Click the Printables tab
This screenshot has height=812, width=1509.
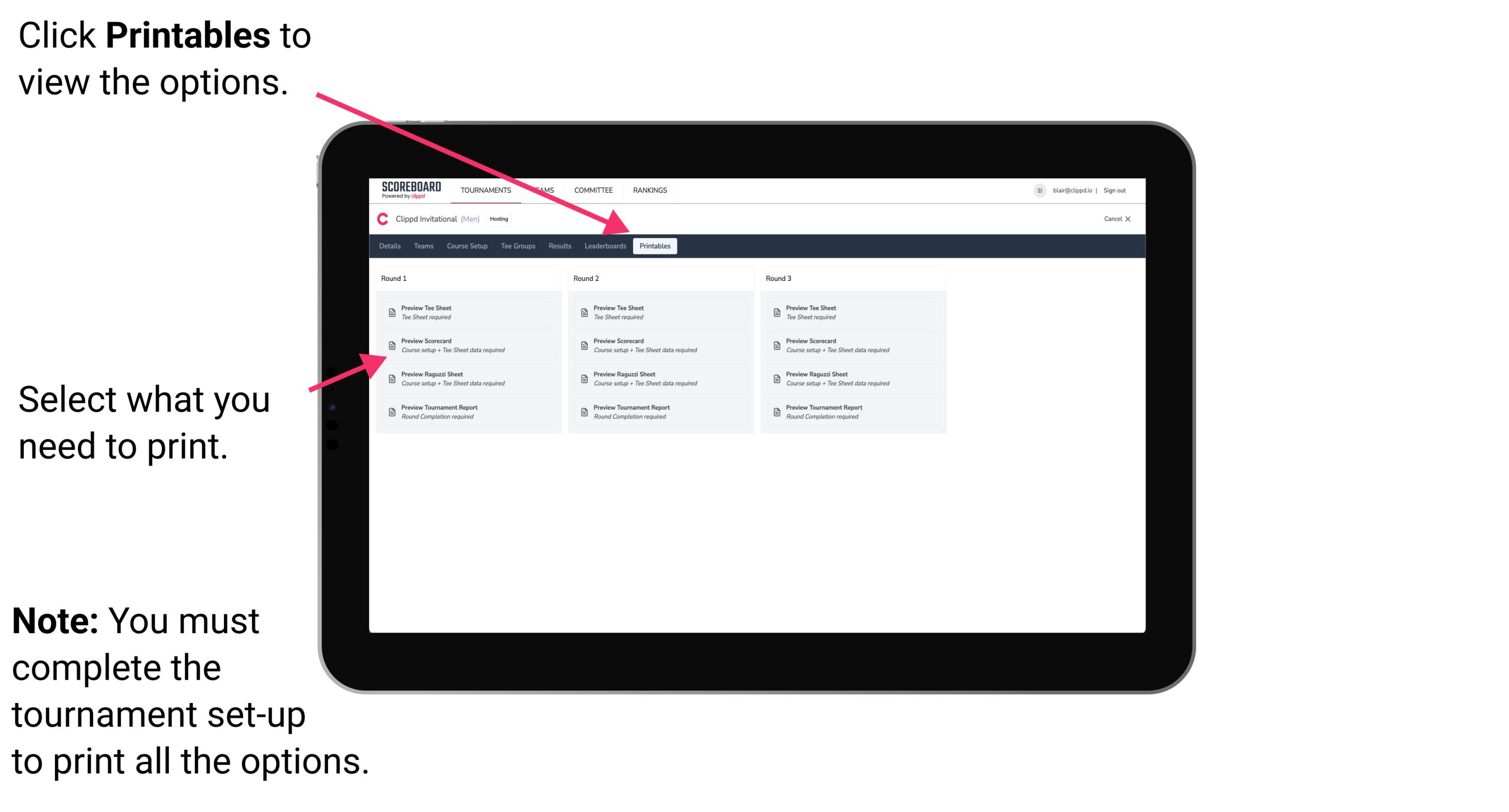coord(653,246)
